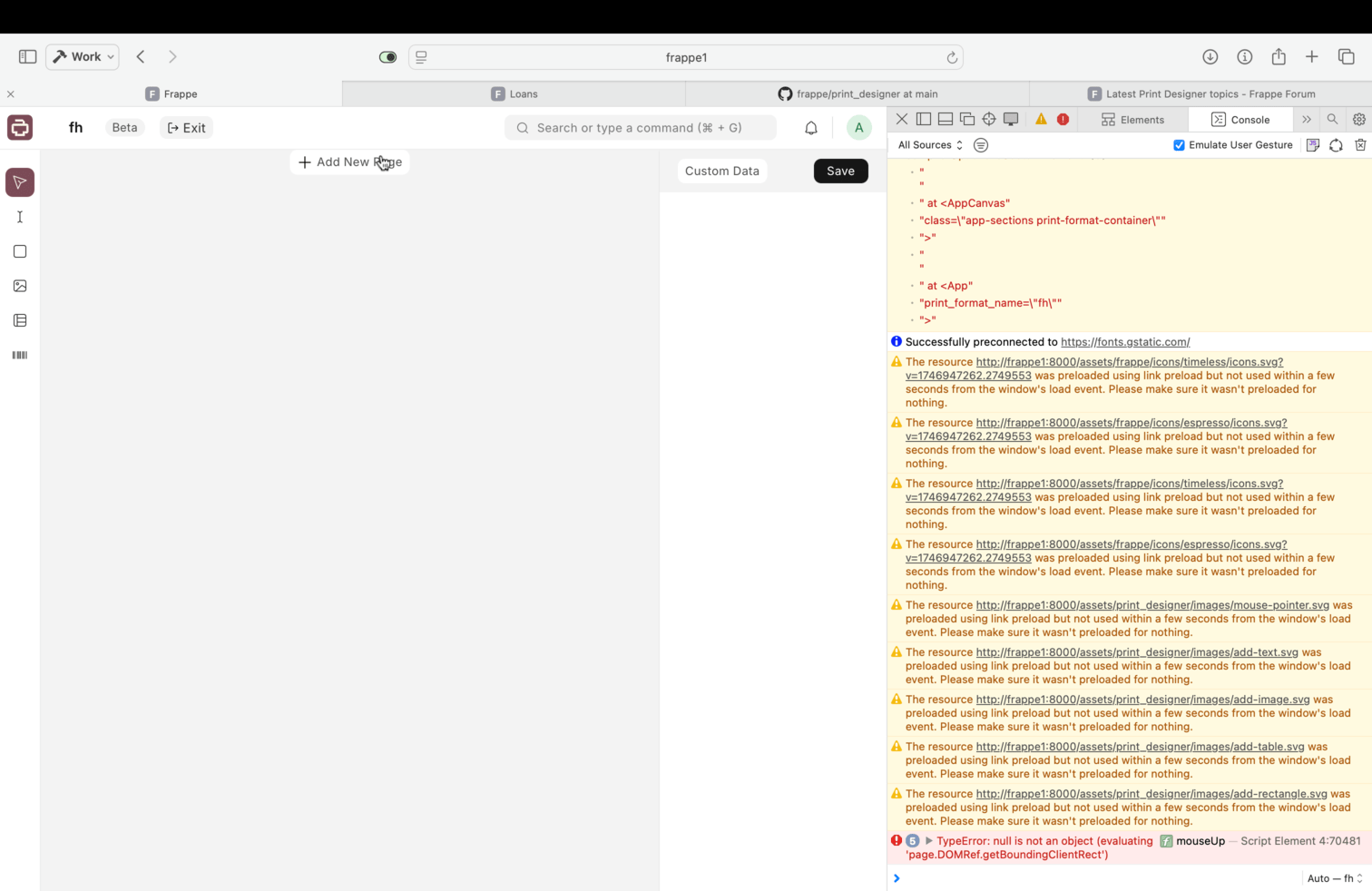Switch to the Frappe browser tab

point(171,93)
